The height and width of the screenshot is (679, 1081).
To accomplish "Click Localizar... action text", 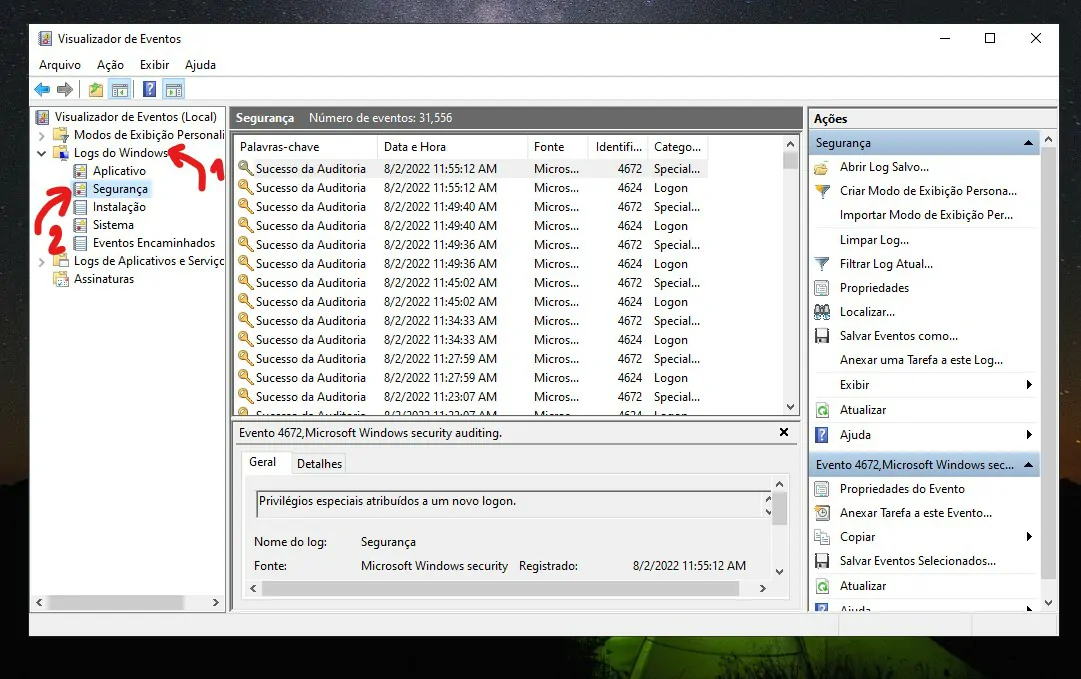I will [x=867, y=312].
